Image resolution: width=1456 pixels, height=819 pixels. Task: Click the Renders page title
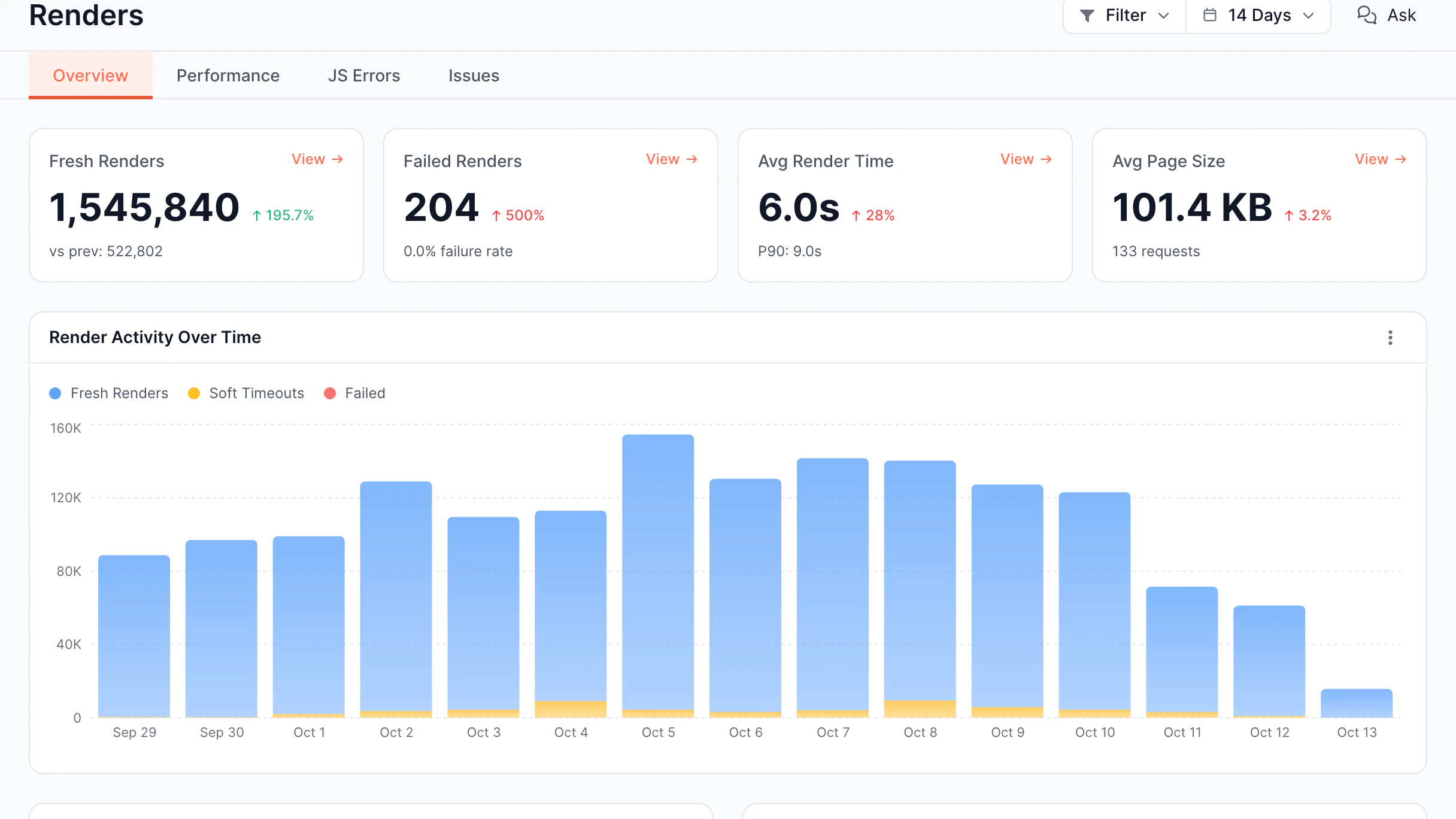pyautogui.click(x=86, y=14)
